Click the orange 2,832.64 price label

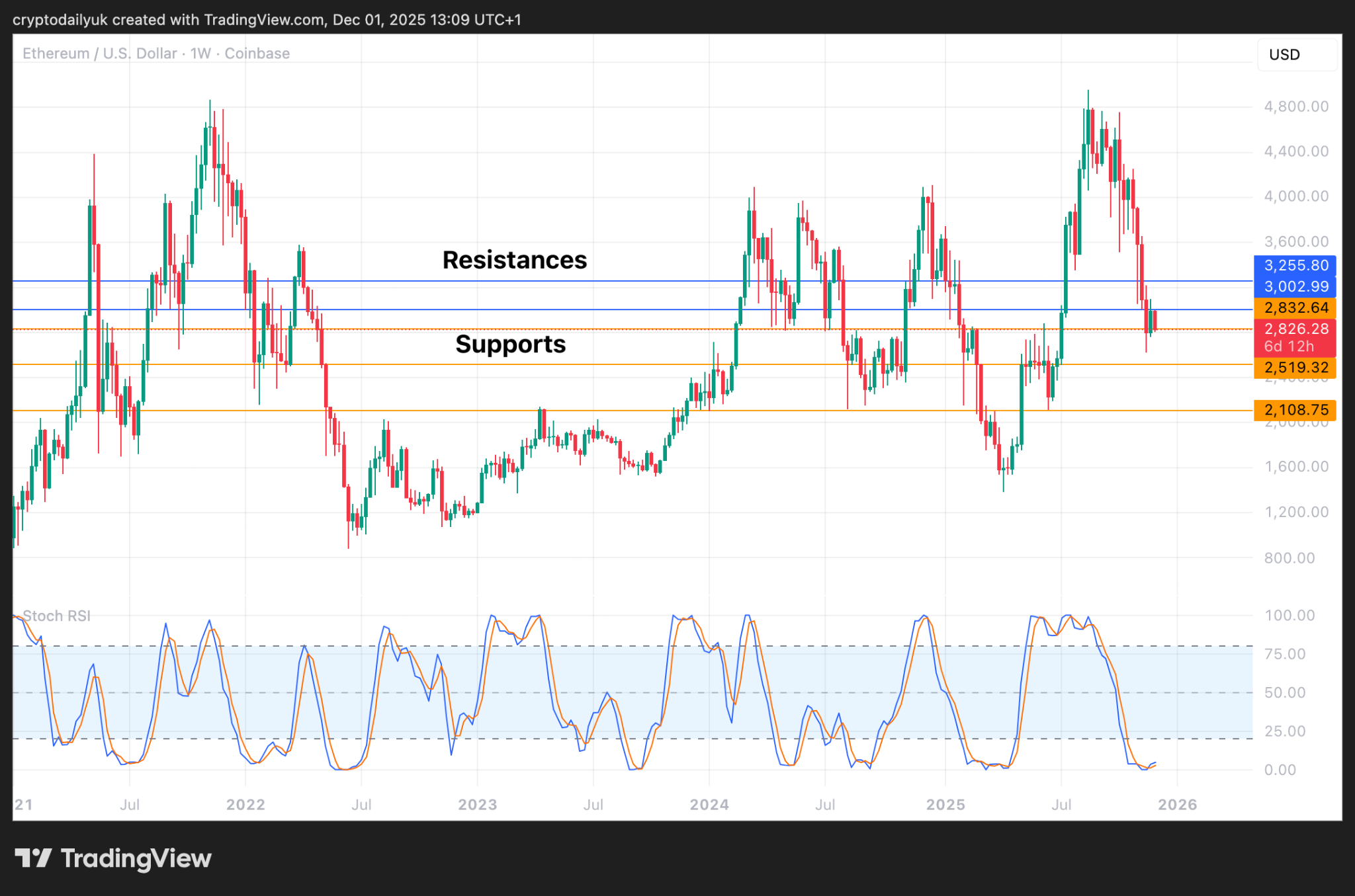tap(1295, 307)
